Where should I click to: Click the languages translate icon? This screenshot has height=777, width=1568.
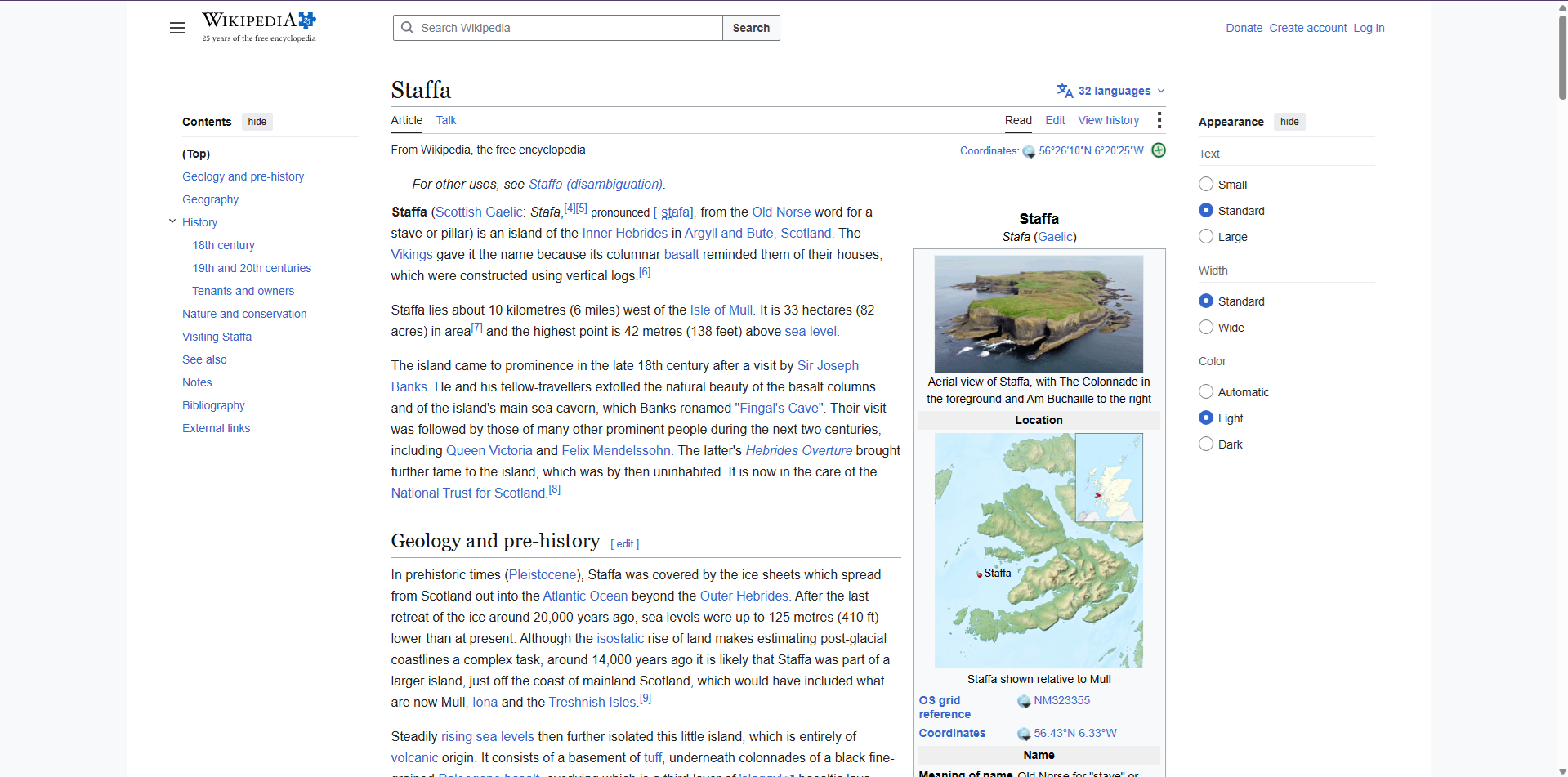coord(1065,91)
